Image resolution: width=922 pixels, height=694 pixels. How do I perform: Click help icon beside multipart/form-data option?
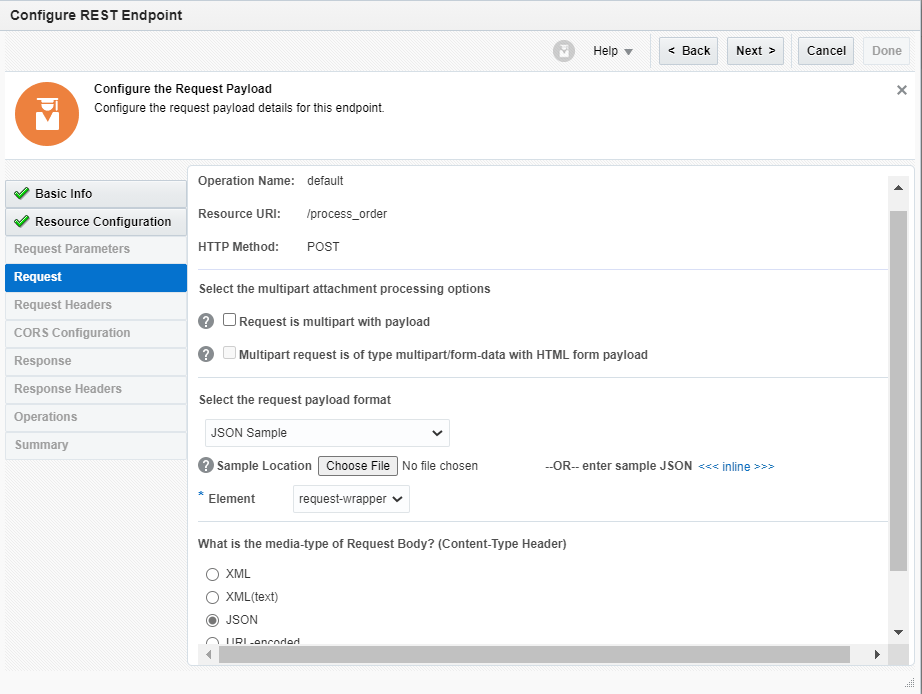tap(207, 354)
